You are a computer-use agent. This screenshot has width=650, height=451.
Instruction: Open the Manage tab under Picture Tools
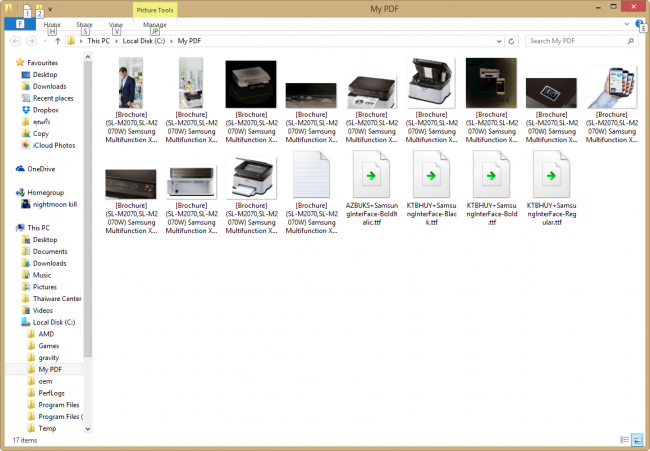pyautogui.click(x=155, y=24)
